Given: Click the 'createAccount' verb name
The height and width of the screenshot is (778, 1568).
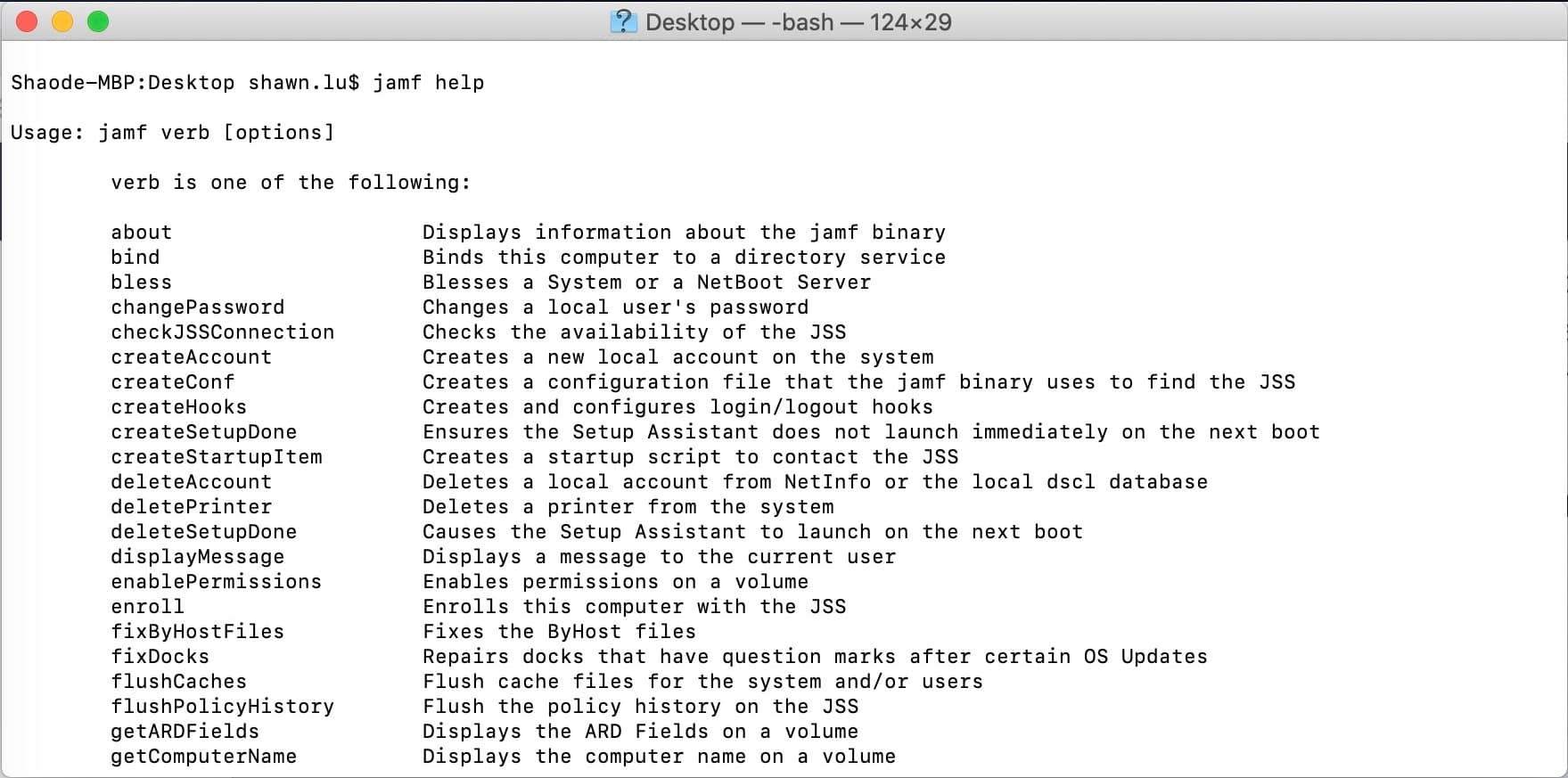Looking at the screenshot, I should (191, 357).
